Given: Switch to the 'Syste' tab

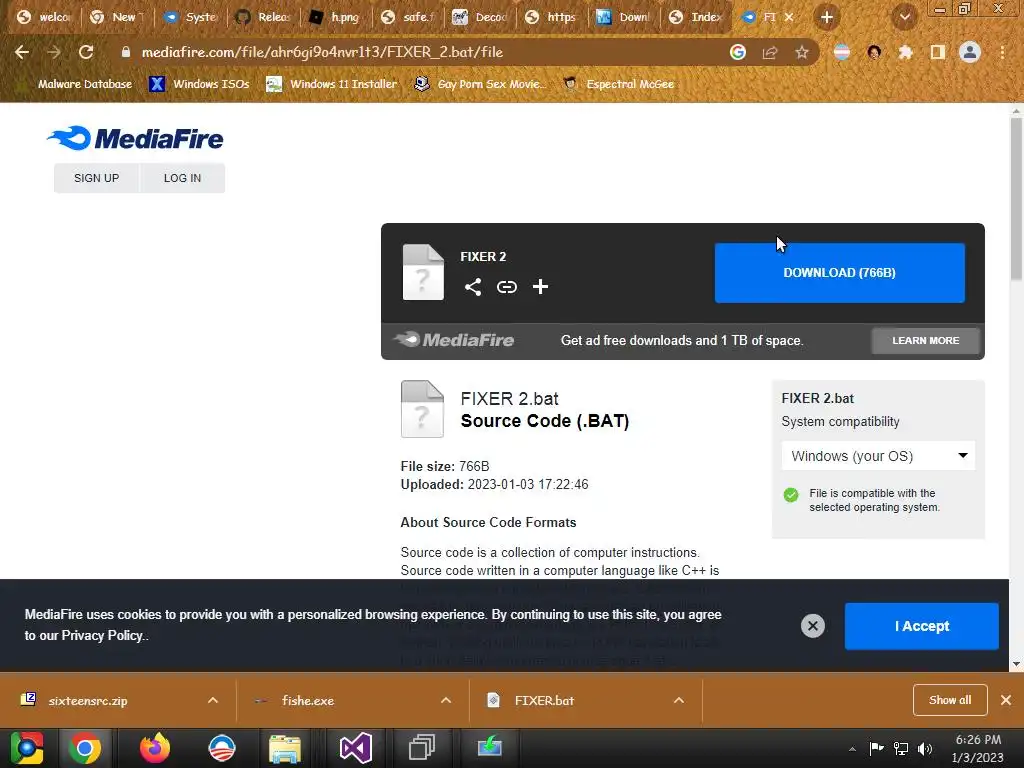Looking at the screenshot, I should pyautogui.click(x=191, y=17).
